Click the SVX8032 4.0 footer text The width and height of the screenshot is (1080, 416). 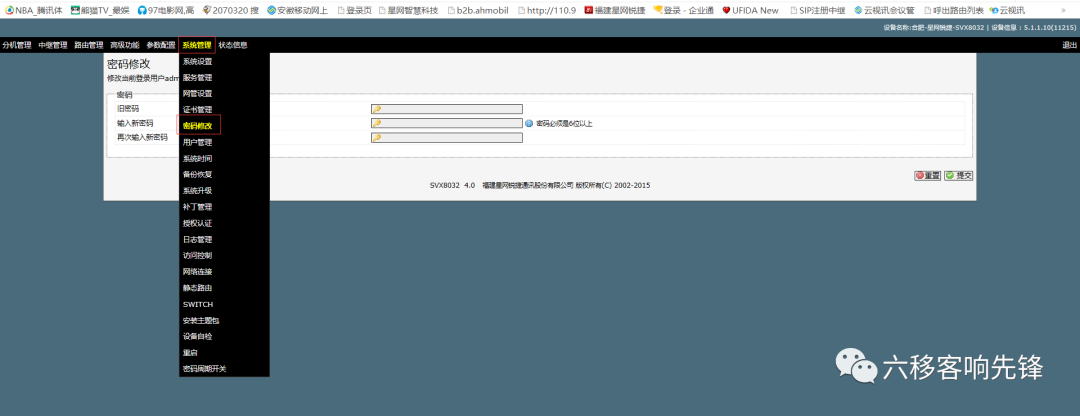[x=453, y=185]
